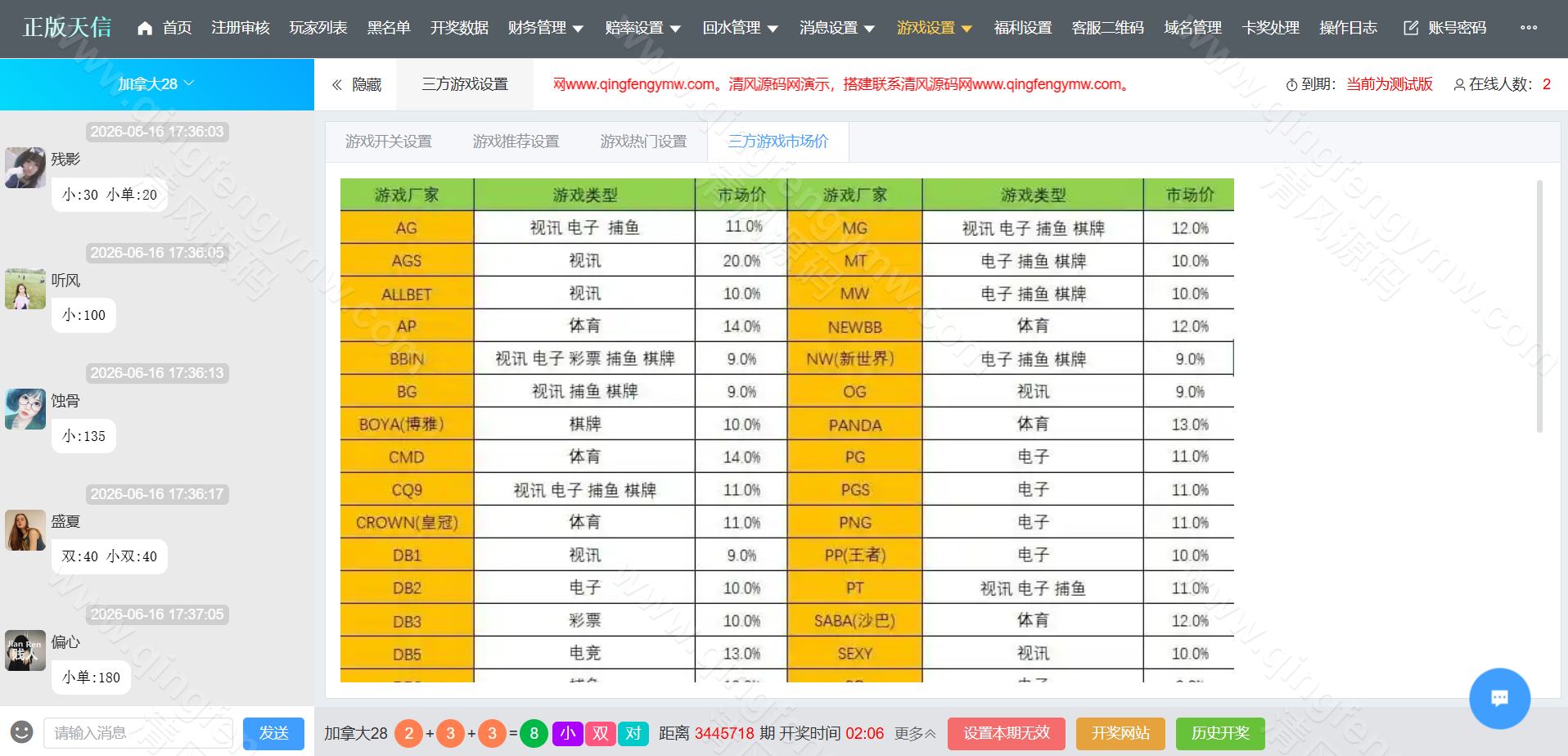The image size is (1568, 756).
Task: Open 蚀骨's avatar
Action: (25, 409)
